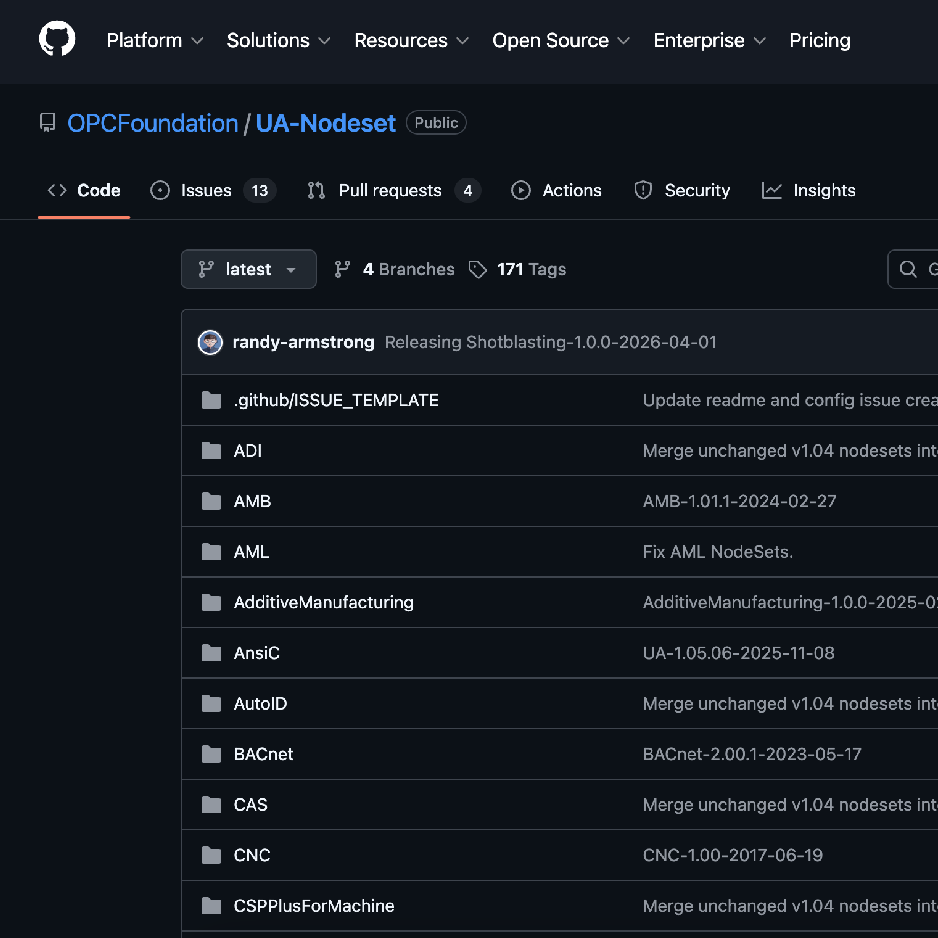Click the shield icon on Security tab
This screenshot has width=938, height=938.
[641, 190]
